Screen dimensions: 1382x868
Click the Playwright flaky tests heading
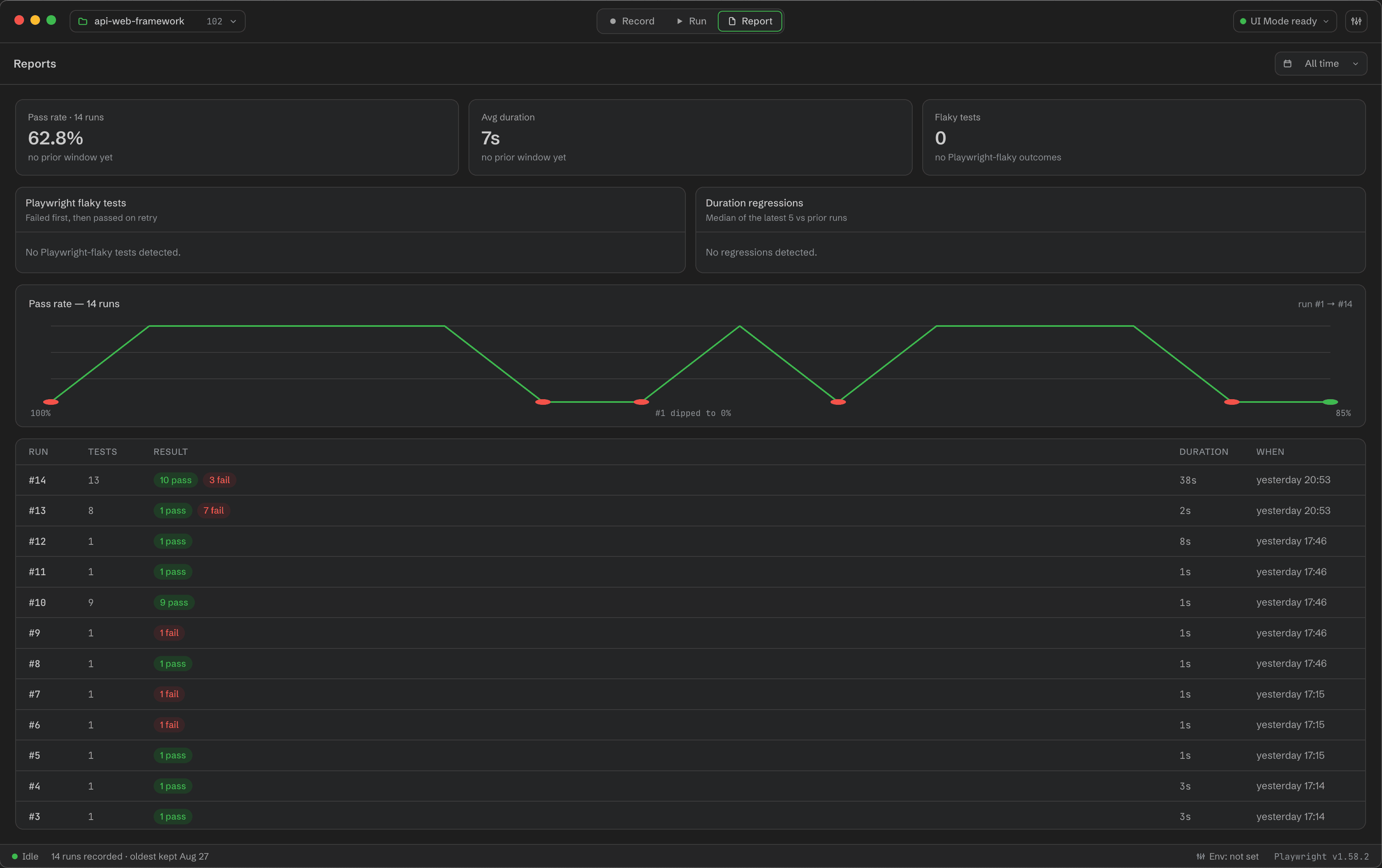(76, 203)
